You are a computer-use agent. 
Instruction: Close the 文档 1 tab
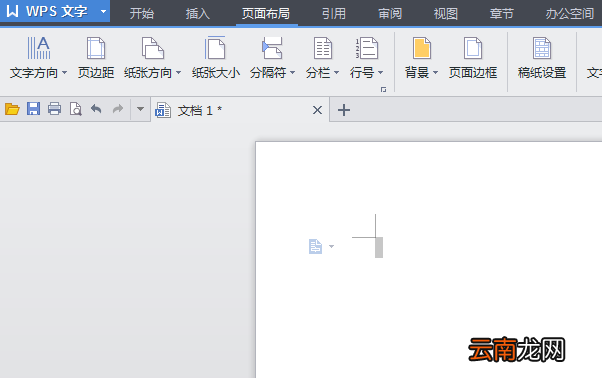(x=317, y=110)
